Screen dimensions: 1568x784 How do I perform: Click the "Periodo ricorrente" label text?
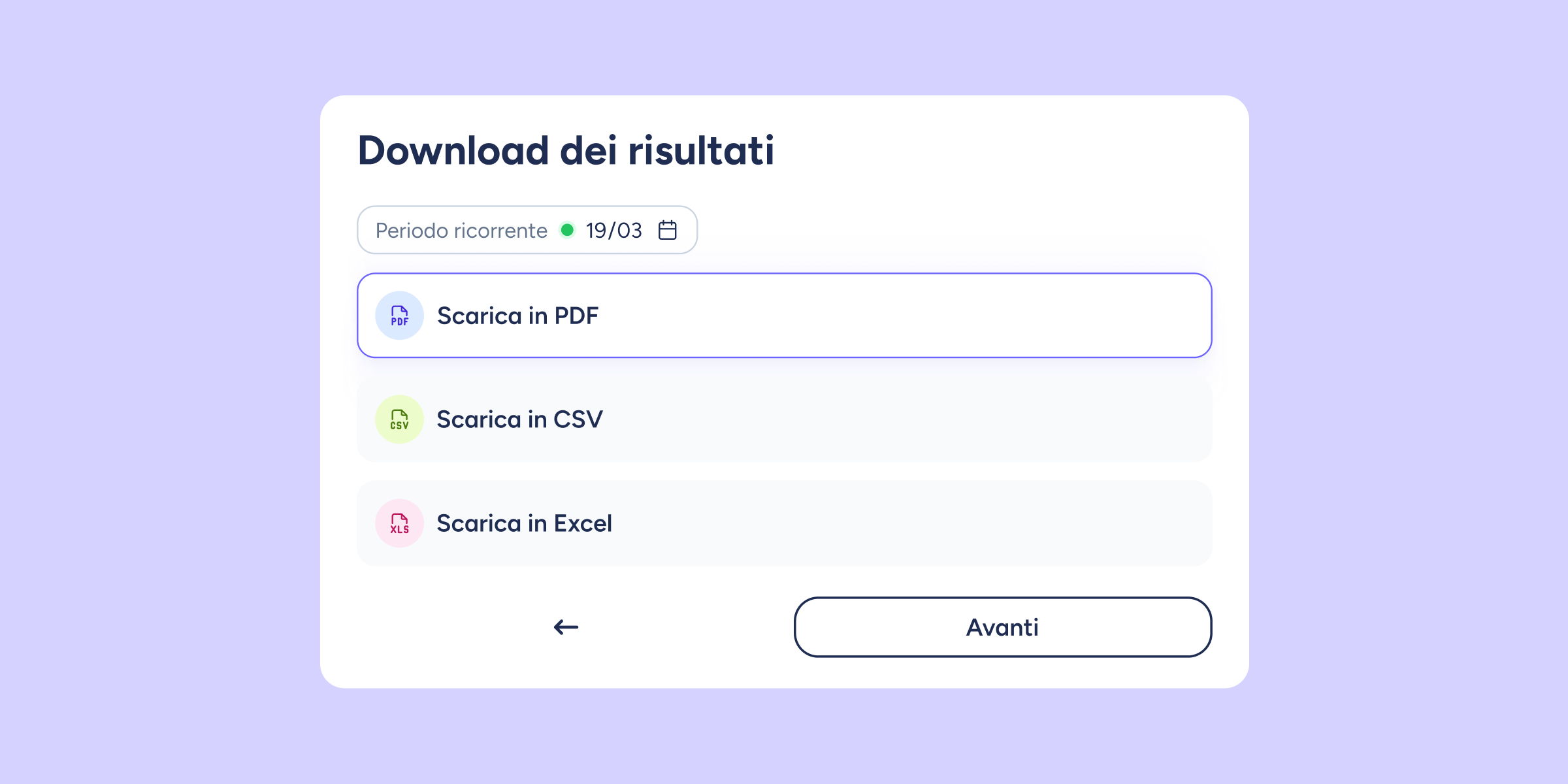point(461,231)
